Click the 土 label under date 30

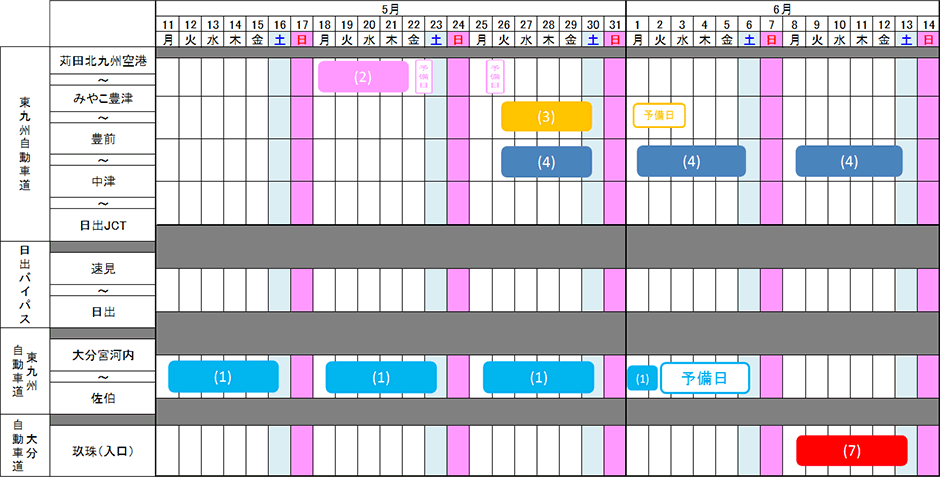593,40
